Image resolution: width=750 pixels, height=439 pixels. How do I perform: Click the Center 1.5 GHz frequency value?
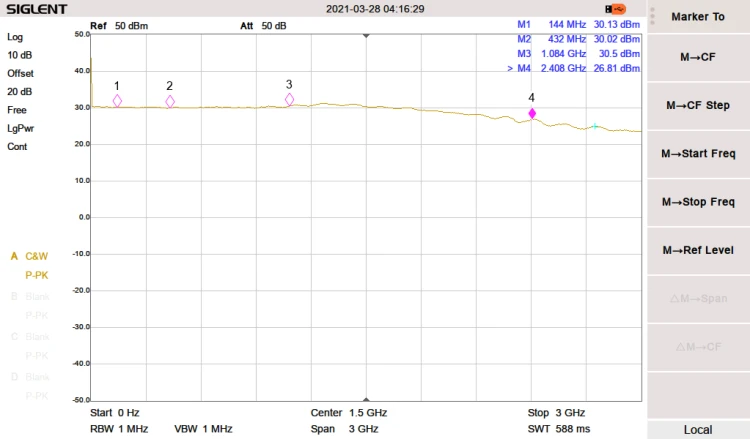(x=349, y=413)
